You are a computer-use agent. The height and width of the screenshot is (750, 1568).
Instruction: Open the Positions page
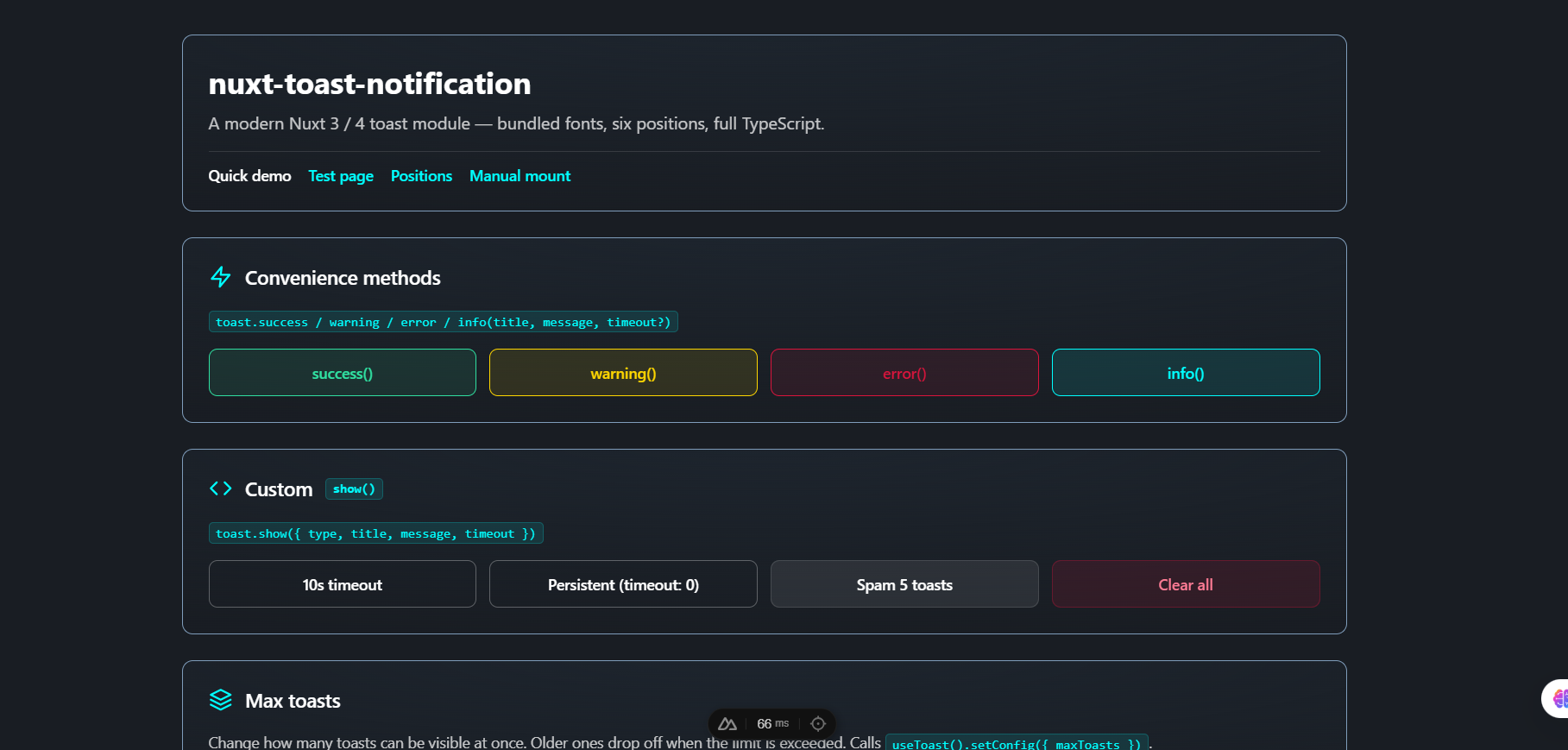pyautogui.click(x=421, y=176)
